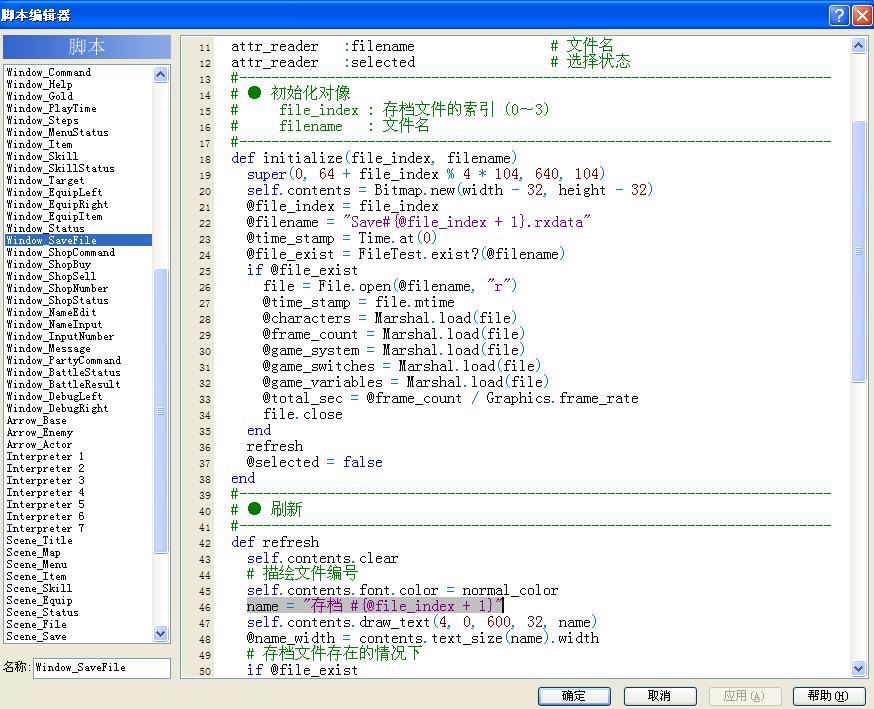The height and width of the screenshot is (709, 874).
Task: Open the Window_PlayTime script
Action: pyautogui.click(x=51, y=109)
